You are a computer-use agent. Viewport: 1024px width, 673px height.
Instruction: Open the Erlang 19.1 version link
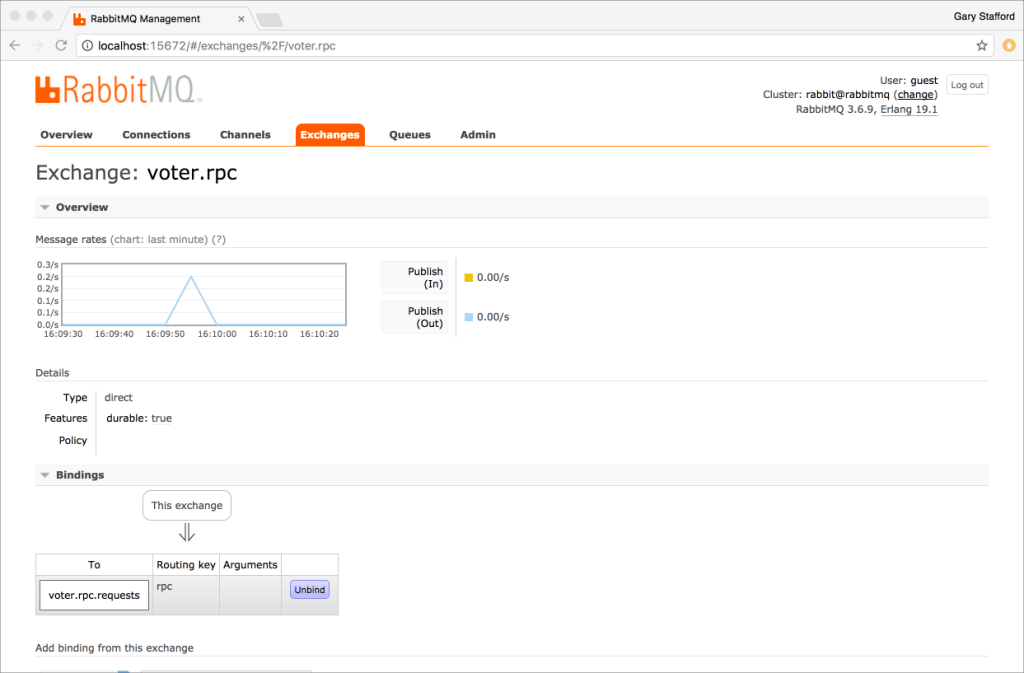click(x=908, y=110)
